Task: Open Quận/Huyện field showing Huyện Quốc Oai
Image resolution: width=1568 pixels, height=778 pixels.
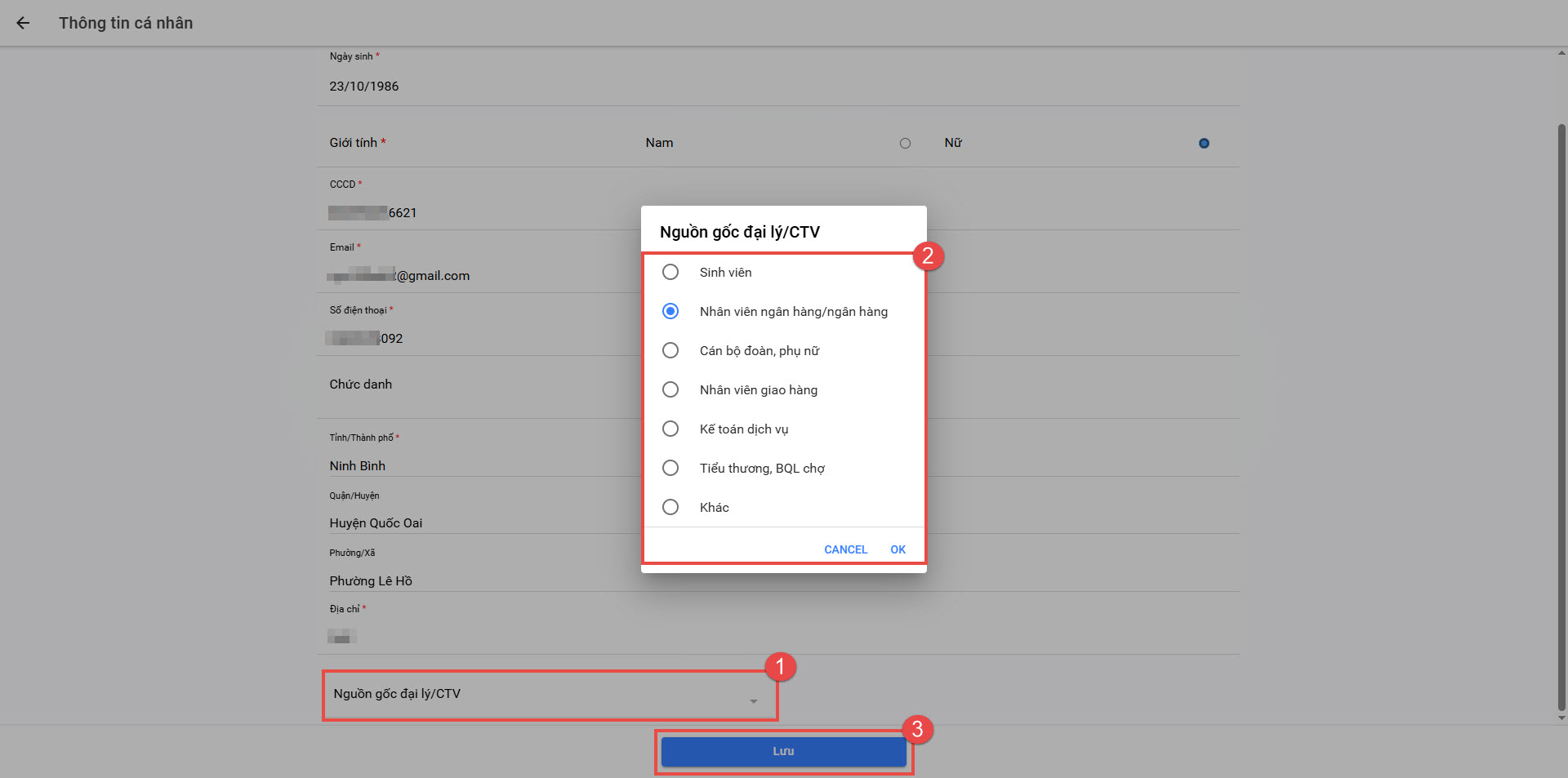Action: click(x=482, y=522)
